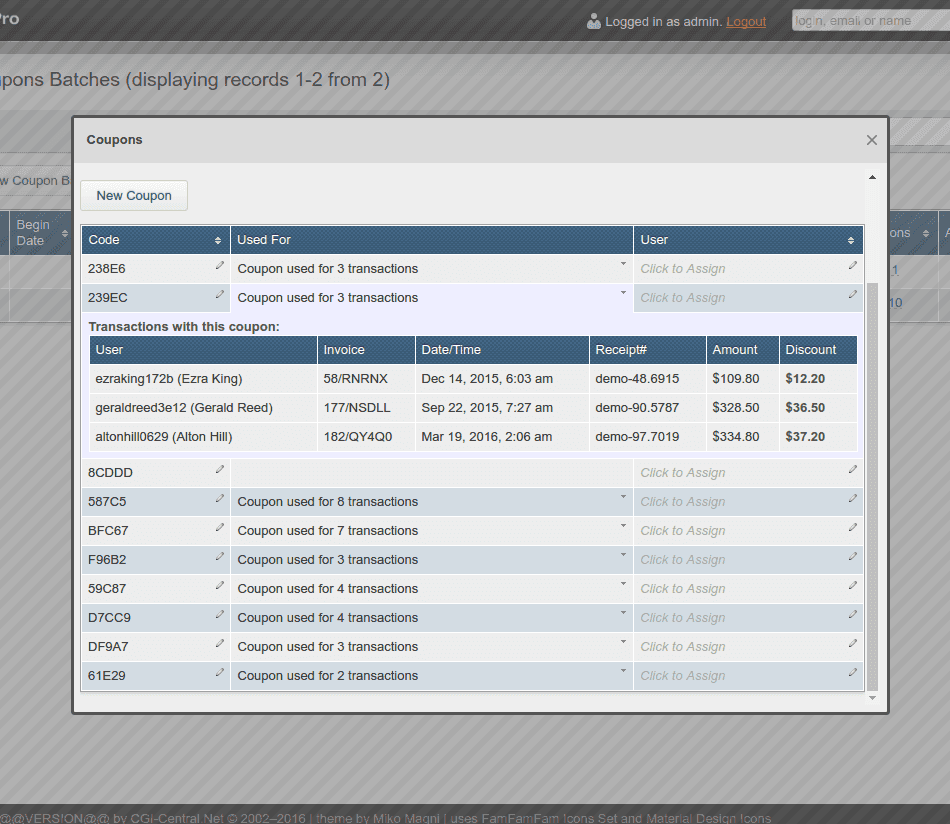Edit code F96B2 pencil icon
Screen dimensions: 950x824
click(x=220, y=557)
